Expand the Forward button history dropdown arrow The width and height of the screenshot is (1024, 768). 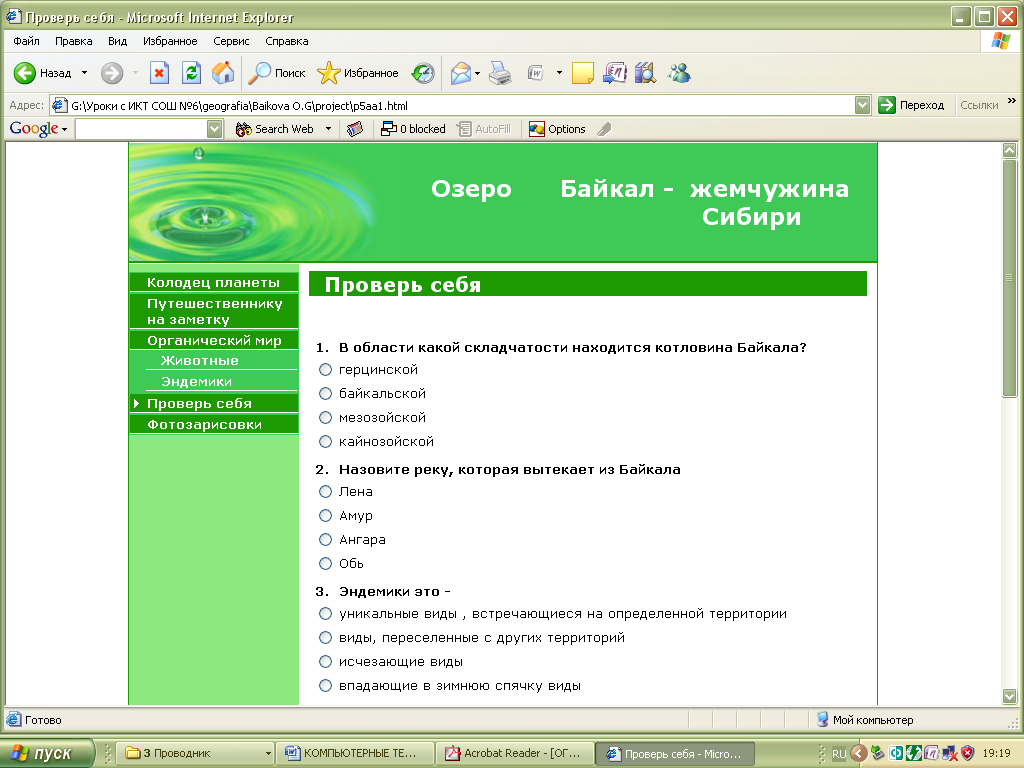point(135,73)
